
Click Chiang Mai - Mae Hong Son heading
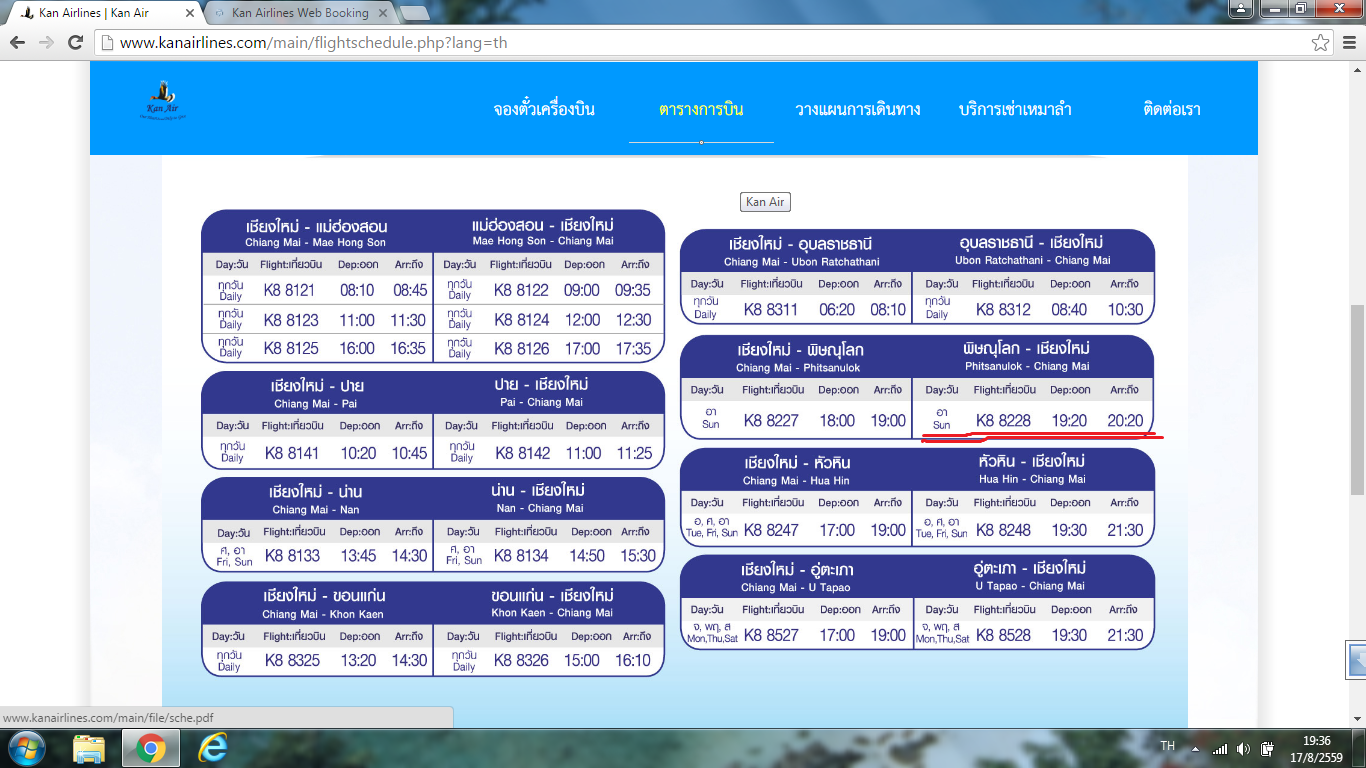pyautogui.click(x=315, y=243)
